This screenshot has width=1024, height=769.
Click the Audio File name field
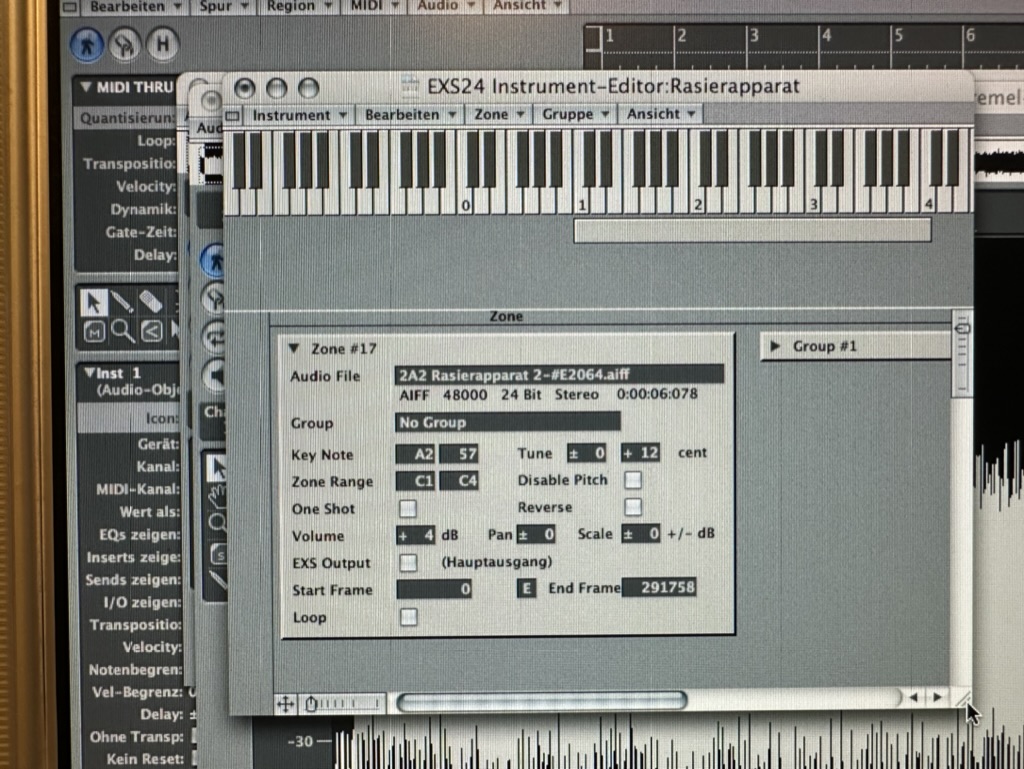click(x=559, y=375)
